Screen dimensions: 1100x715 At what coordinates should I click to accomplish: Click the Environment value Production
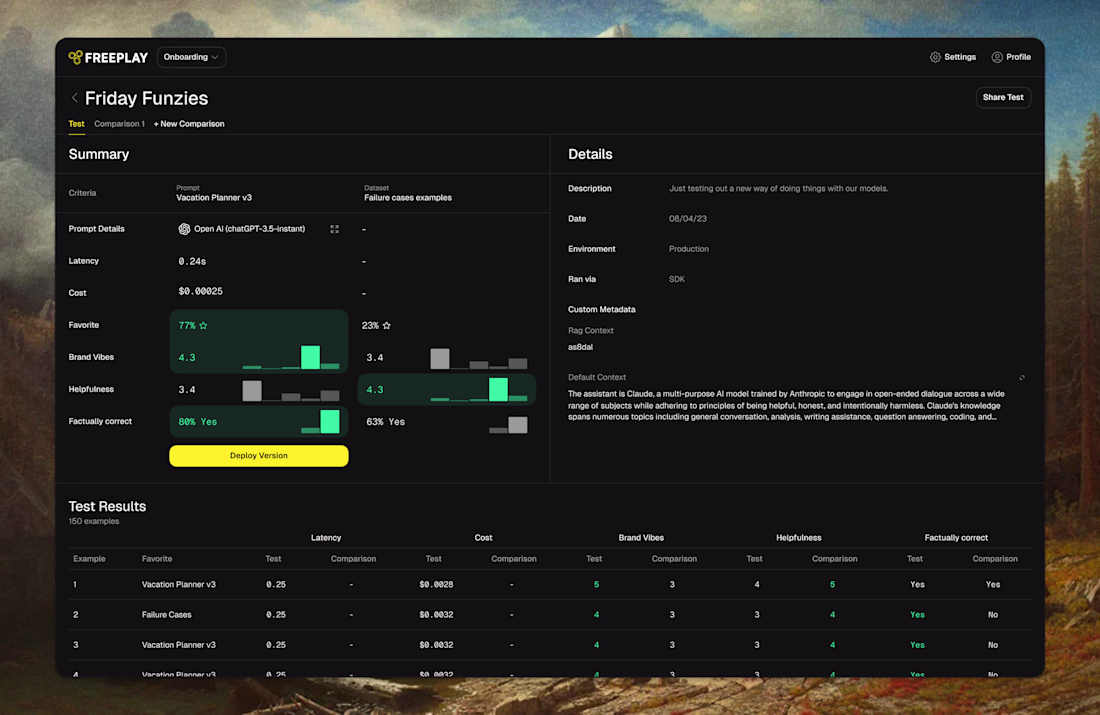pyautogui.click(x=689, y=249)
